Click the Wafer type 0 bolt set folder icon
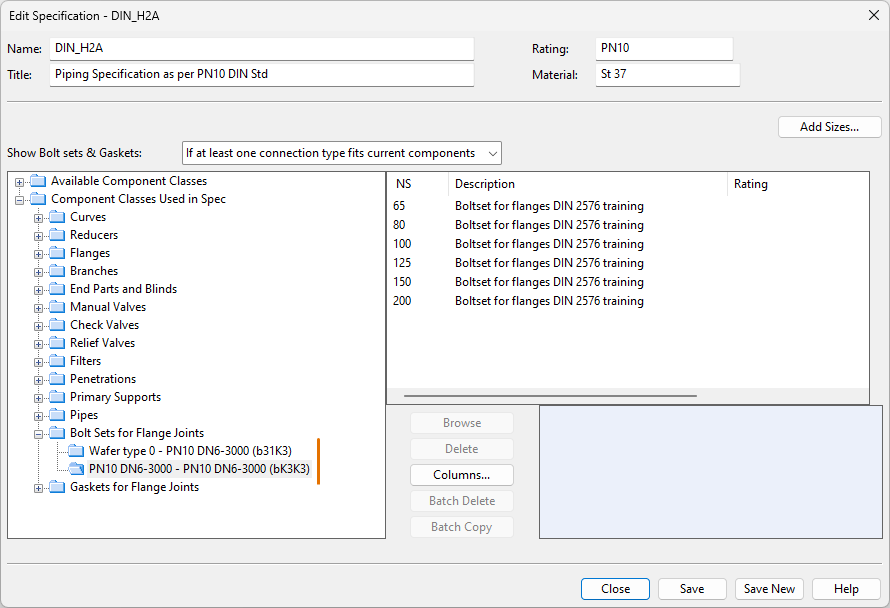This screenshot has width=890, height=608. click(76, 451)
